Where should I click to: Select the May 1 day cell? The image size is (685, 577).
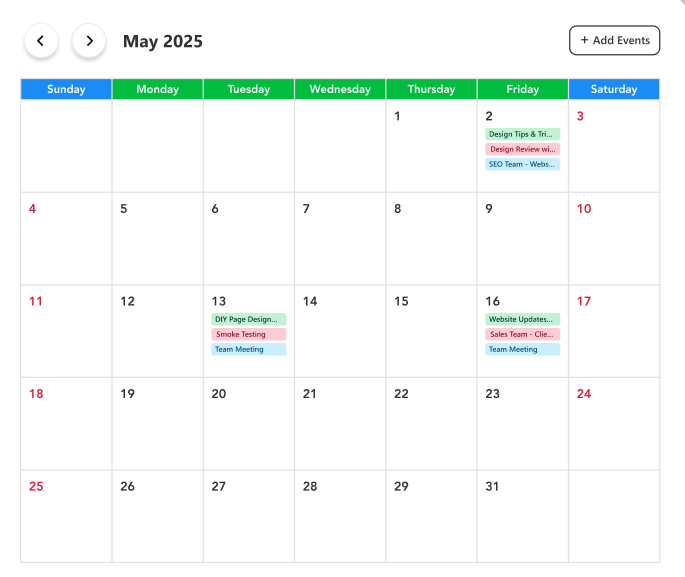pyautogui.click(x=431, y=146)
